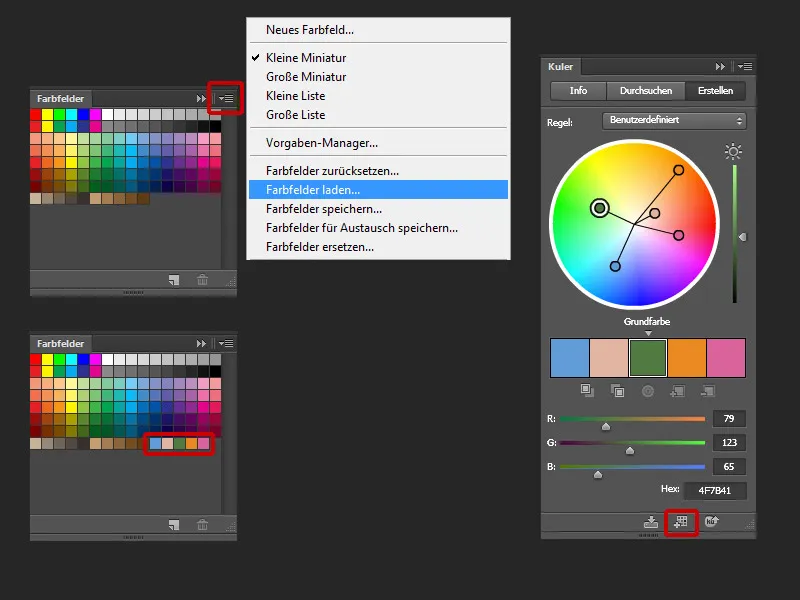Choose Farbfelder ersetzen menu entry
Screen dimensions: 800x600
319,247
